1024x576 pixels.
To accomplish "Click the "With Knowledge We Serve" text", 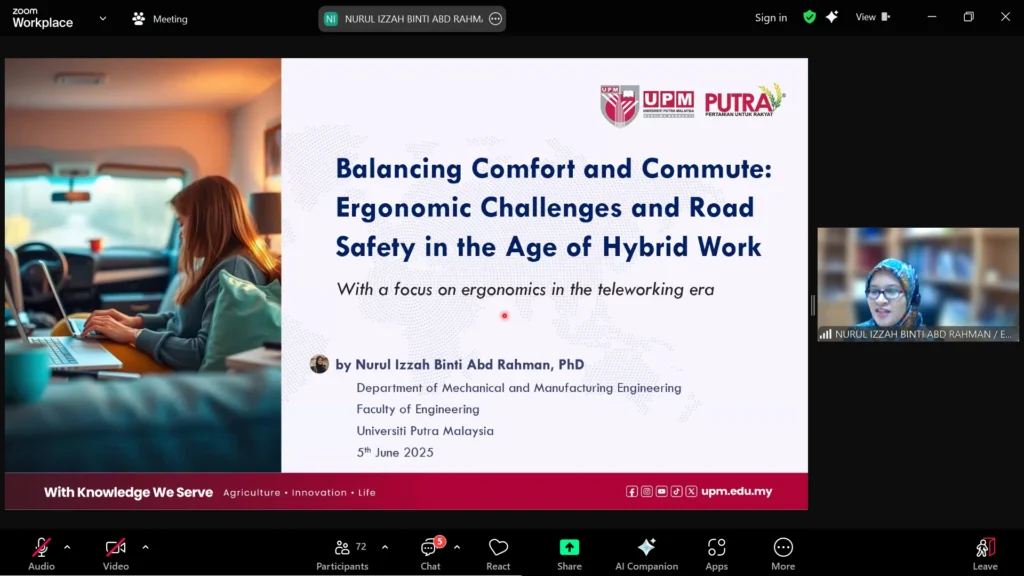I will coord(129,492).
